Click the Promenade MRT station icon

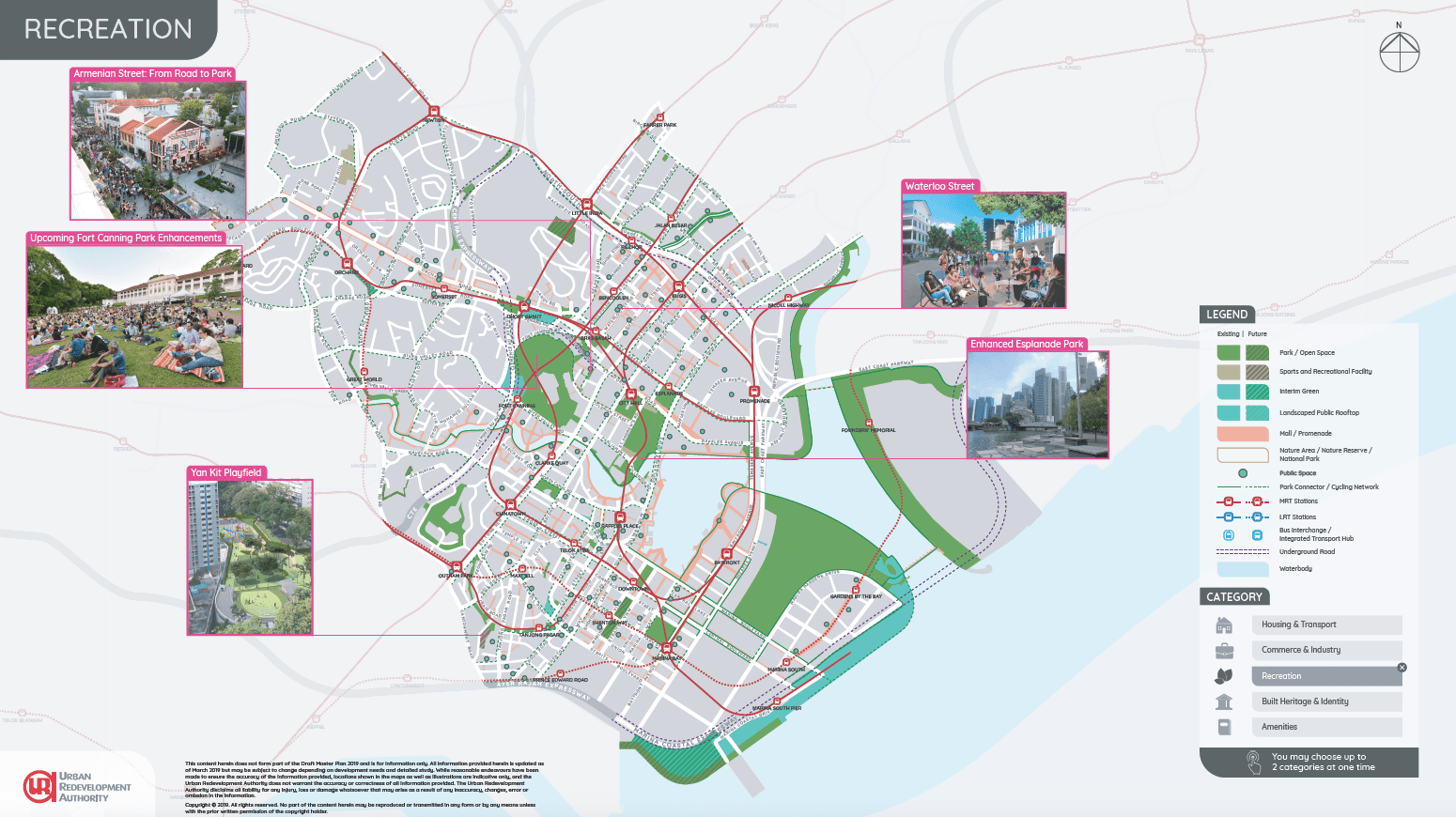754,393
